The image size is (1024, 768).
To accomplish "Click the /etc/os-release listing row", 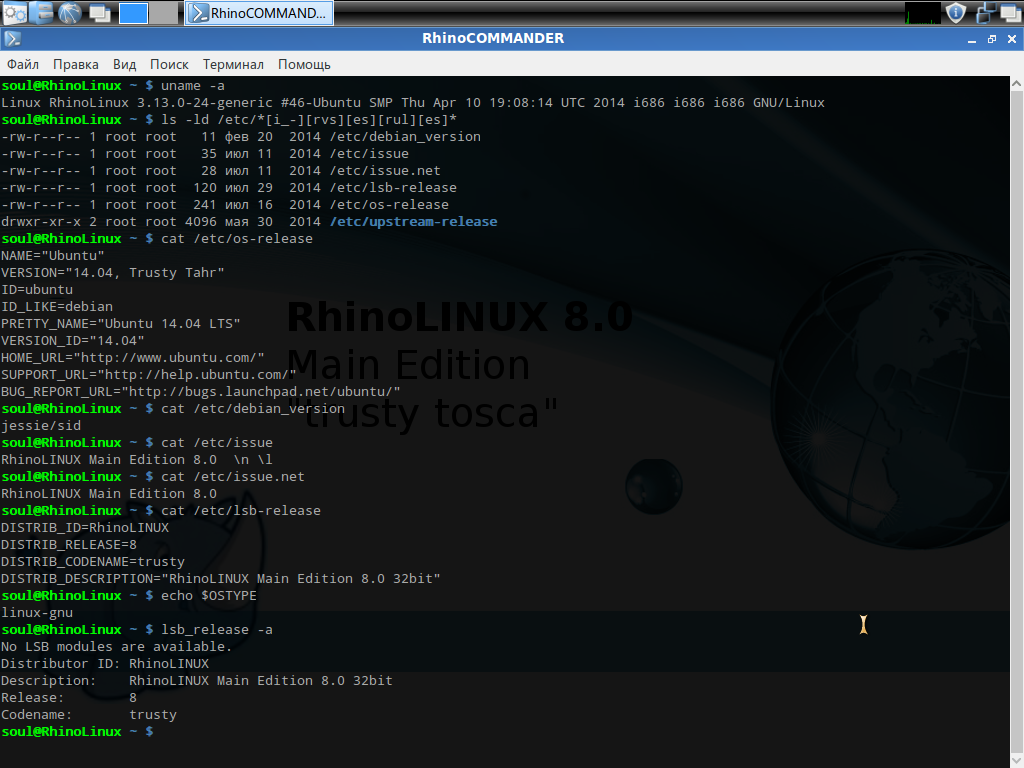I will [x=225, y=205].
